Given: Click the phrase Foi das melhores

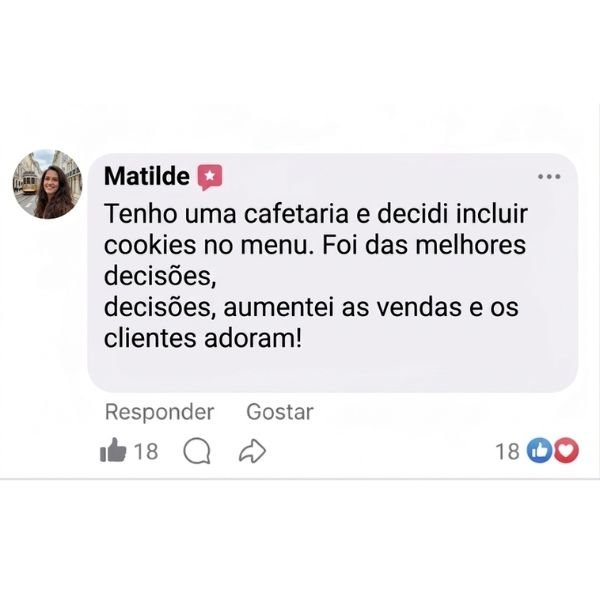Looking at the screenshot, I should [424, 245].
